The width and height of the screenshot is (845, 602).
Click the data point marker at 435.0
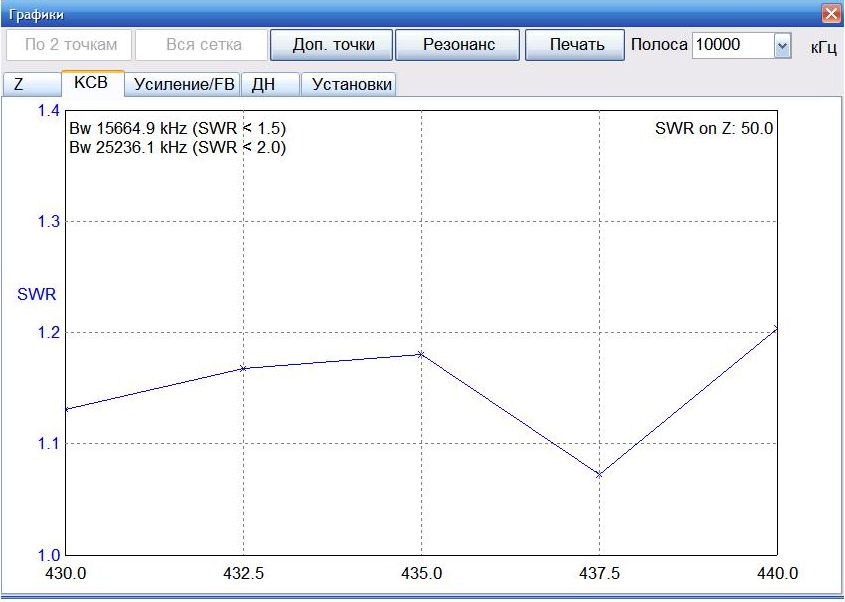pos(421,354)
